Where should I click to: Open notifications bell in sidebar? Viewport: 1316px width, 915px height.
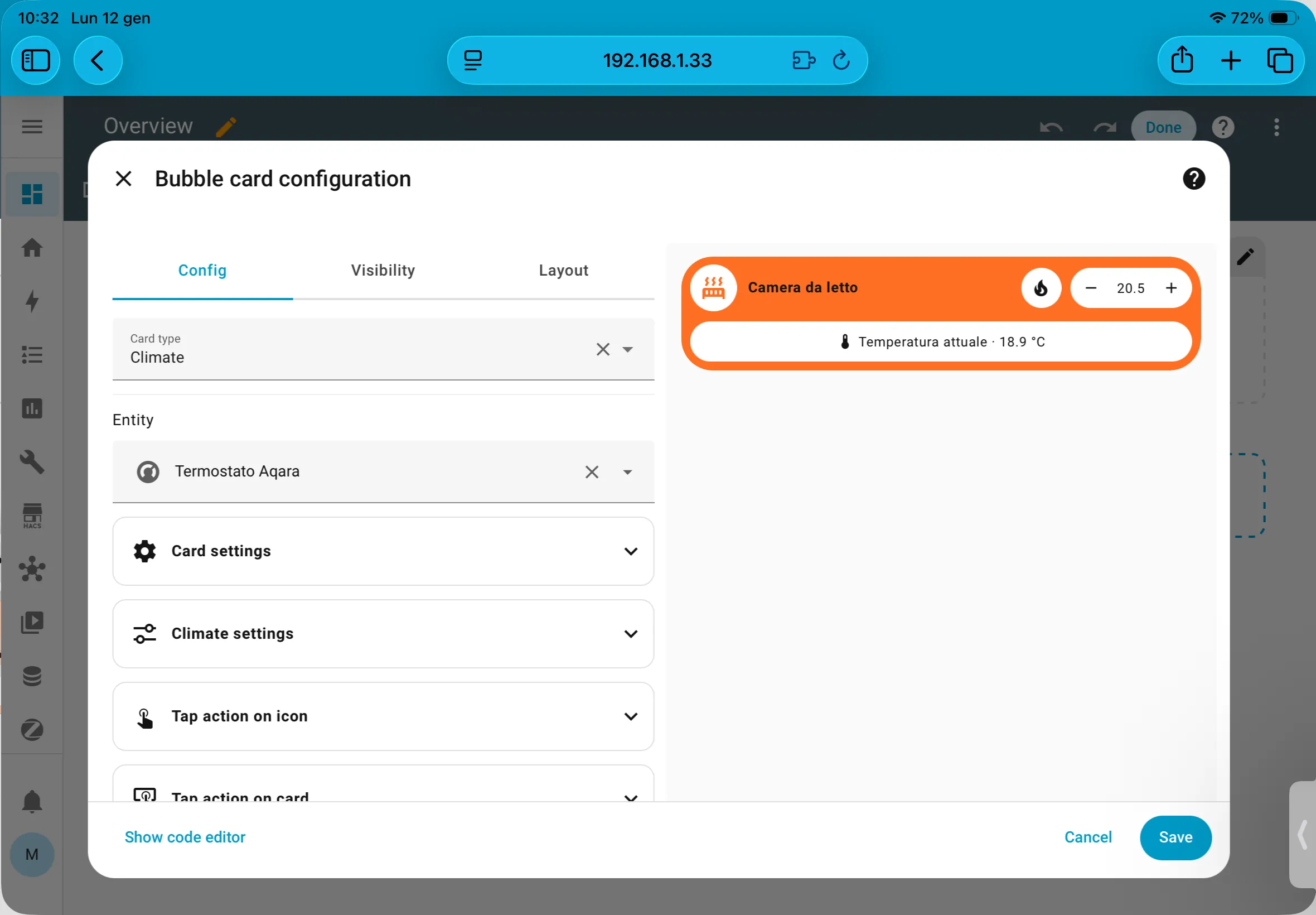point(32,801)
